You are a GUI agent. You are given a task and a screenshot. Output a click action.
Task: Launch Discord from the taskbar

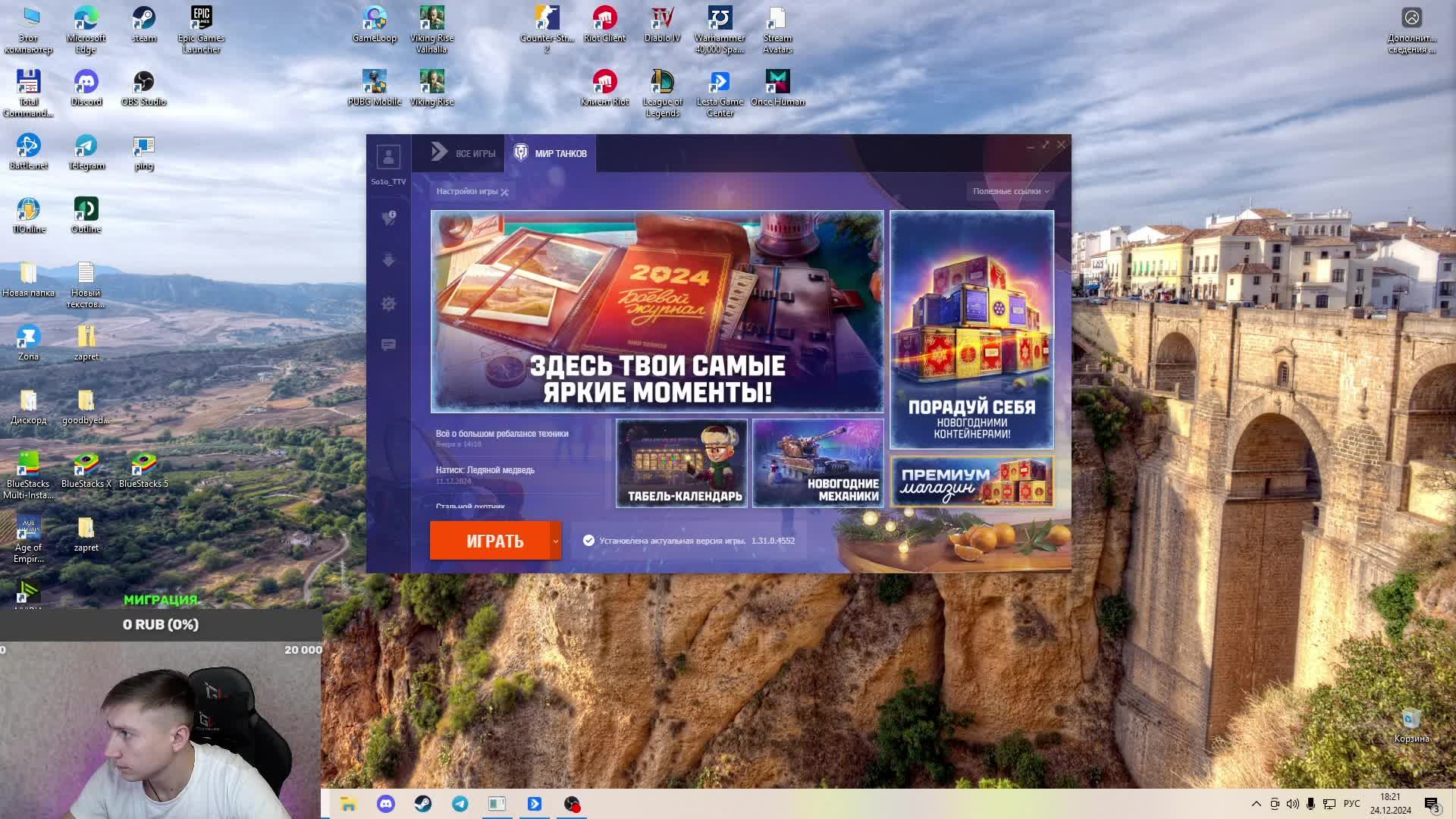[386, 804]
